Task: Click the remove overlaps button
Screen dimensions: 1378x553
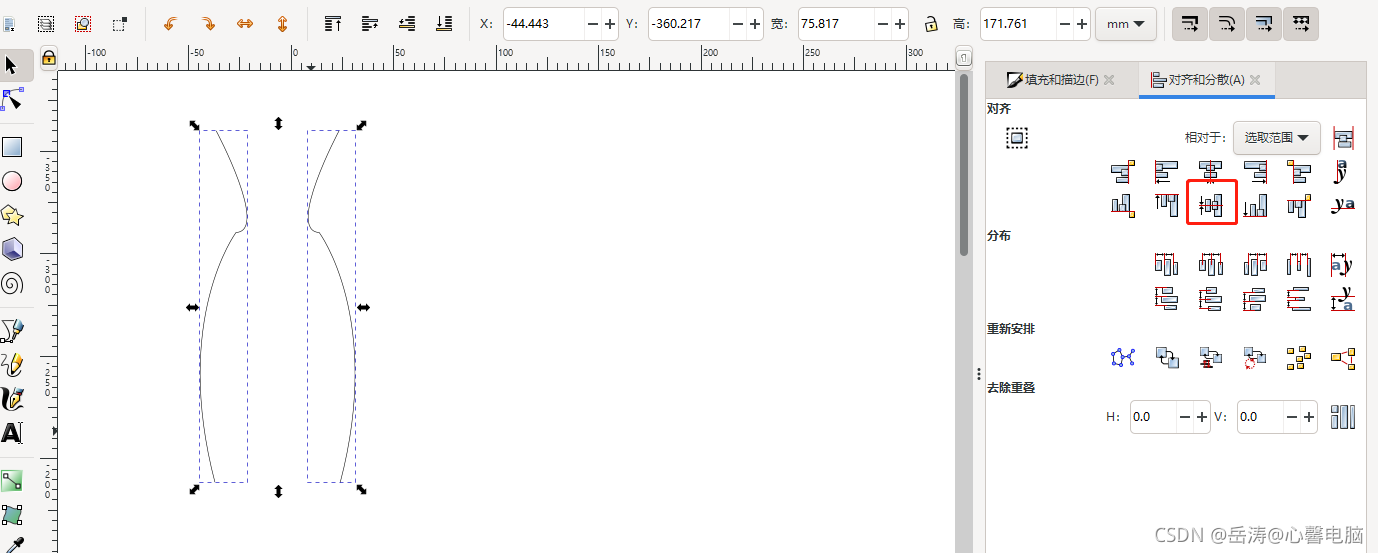Action: tap(1343, 417)
